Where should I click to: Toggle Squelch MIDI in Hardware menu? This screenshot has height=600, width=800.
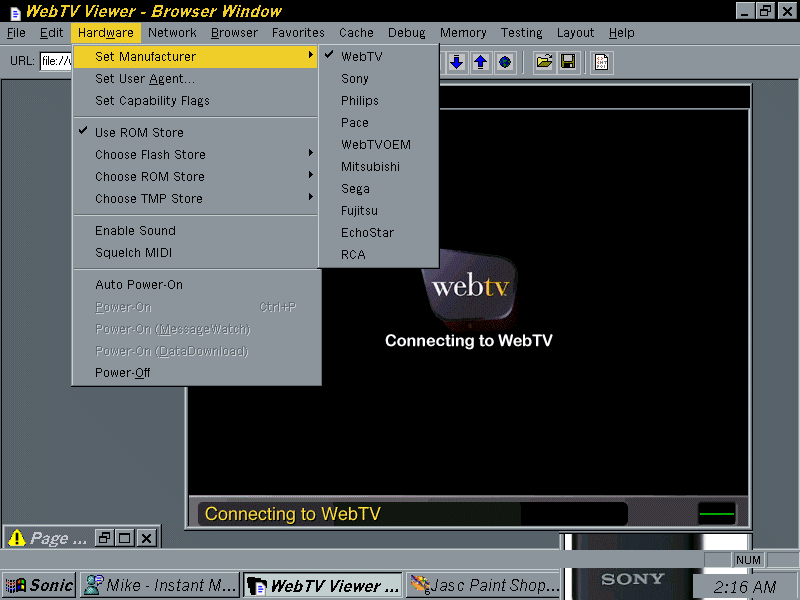click(x=133, y=252)
